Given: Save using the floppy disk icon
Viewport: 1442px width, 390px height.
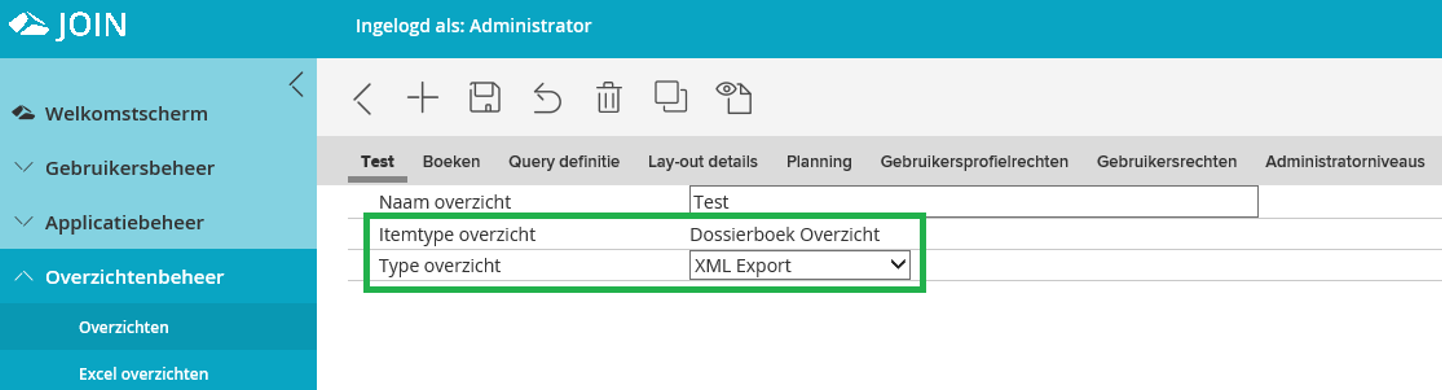Looking at the screenshot, I should tap(485, 97).
